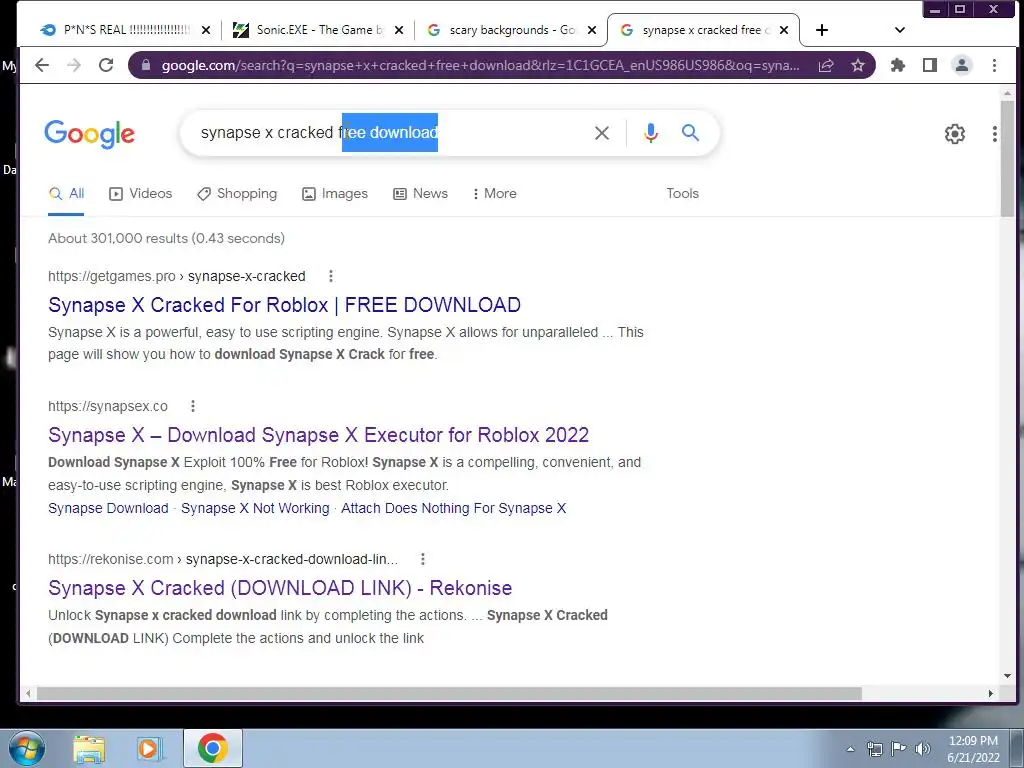Viewport: 1024px width, 768px height.
Task: Submit search with magnifying glass icon
Action: (690, 133)
